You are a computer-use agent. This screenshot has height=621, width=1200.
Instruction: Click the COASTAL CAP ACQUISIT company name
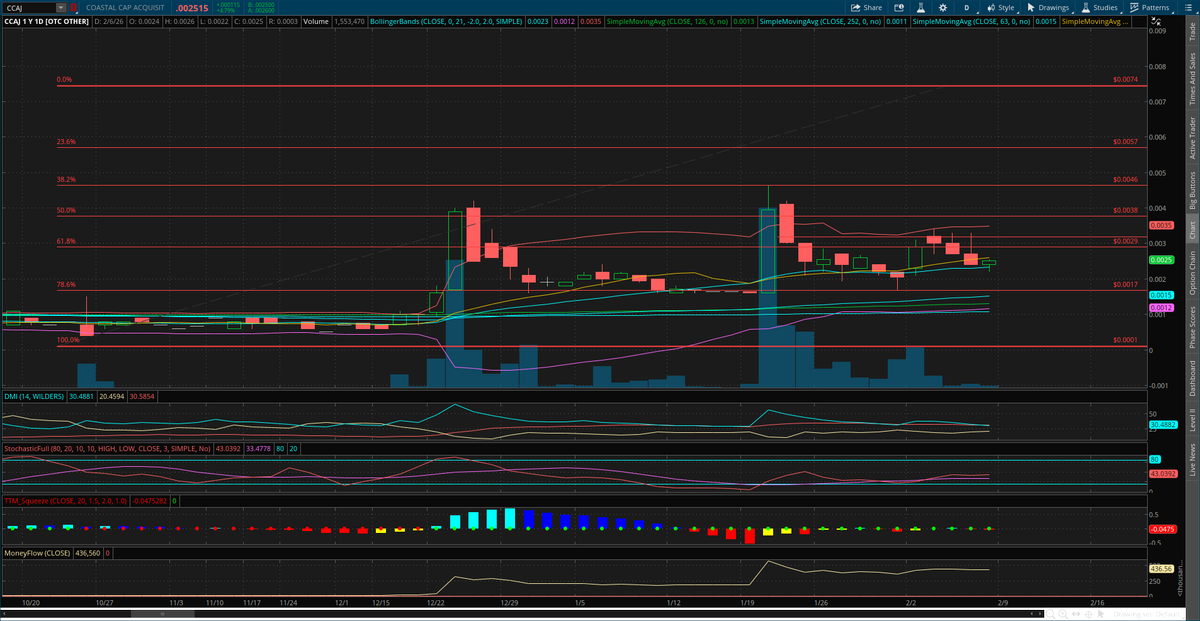(x=125, y=7)
